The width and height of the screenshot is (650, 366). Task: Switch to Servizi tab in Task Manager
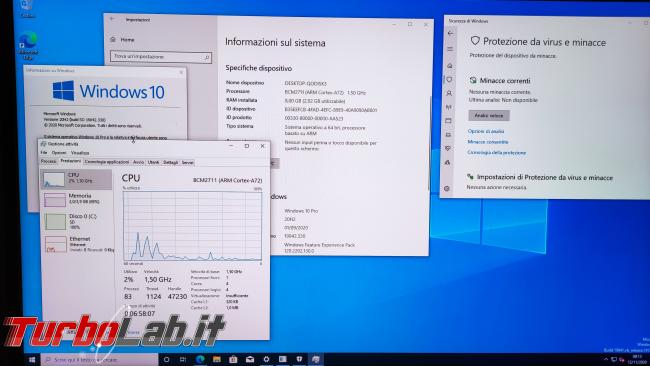click(187, 162)
